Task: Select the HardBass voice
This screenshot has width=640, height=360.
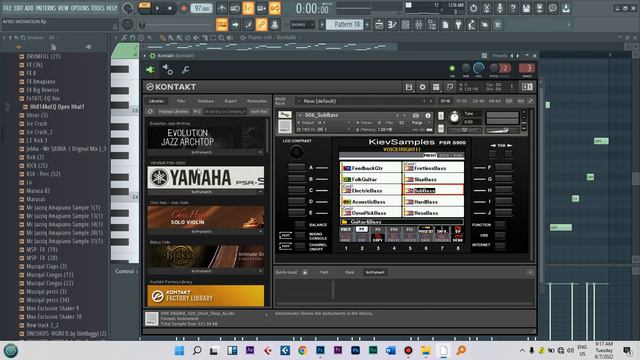Action: click(x=433, y=202)
